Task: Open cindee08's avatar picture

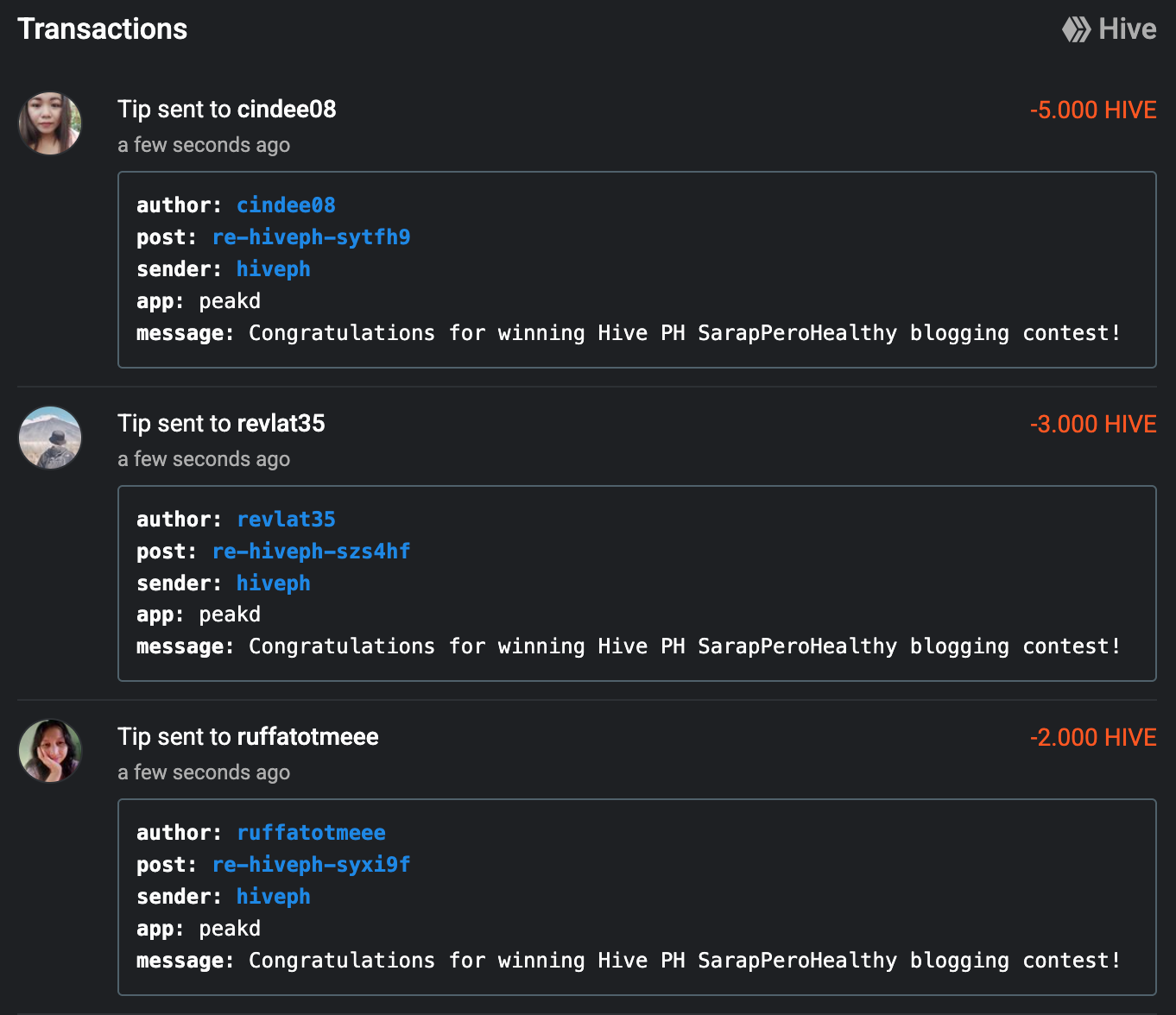Action: [x=50, y=123]
